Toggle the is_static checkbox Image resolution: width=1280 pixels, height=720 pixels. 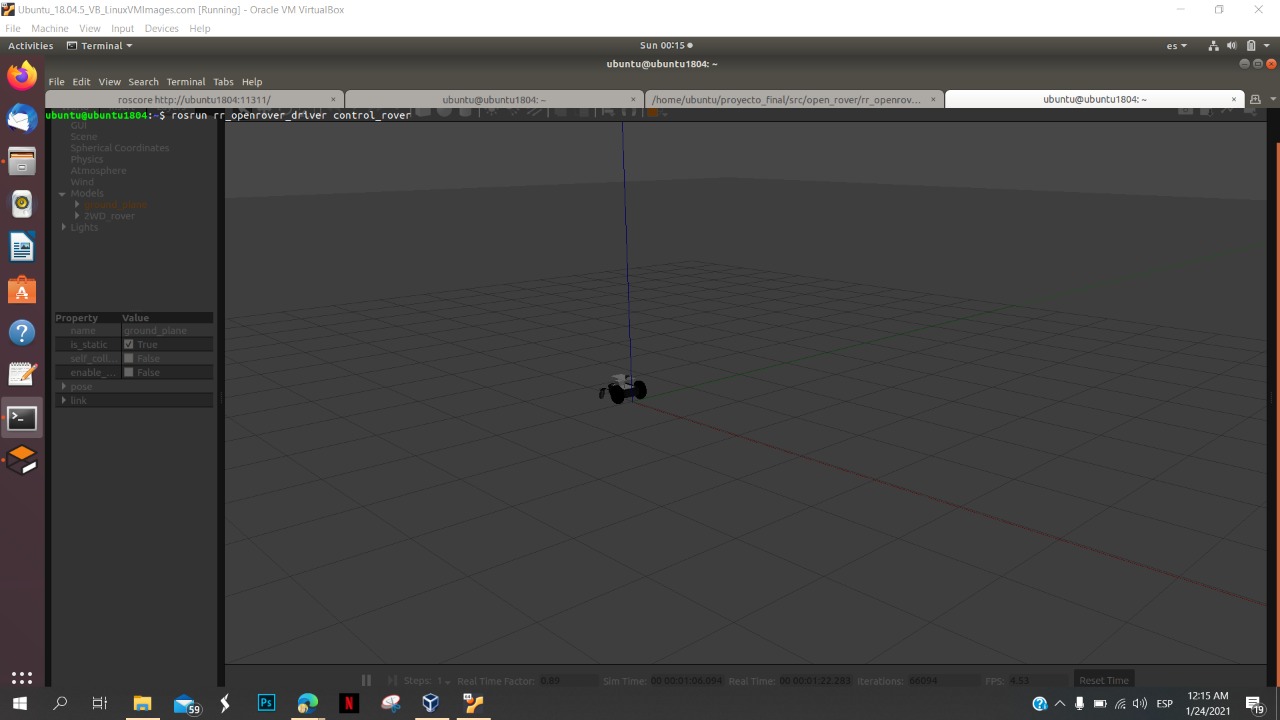coord(128,344)
